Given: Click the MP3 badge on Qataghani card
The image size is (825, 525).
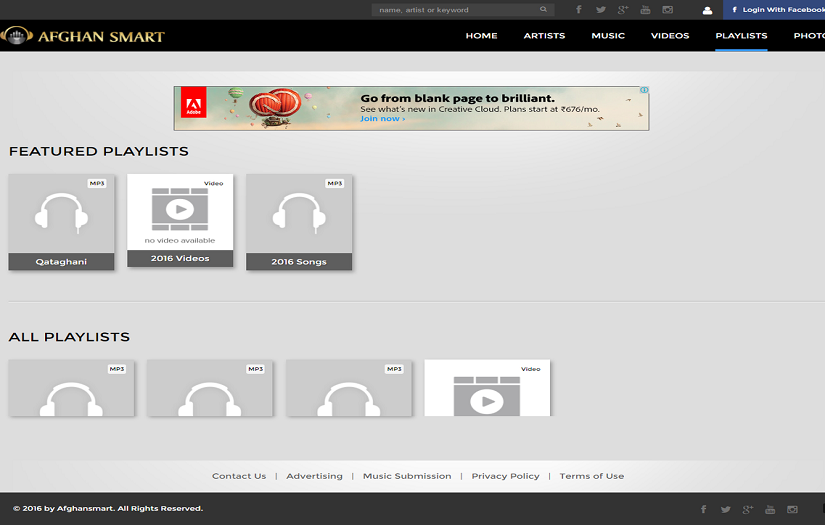Looking at the screenshot, I should pyautogui.click(x=97, y=184).
